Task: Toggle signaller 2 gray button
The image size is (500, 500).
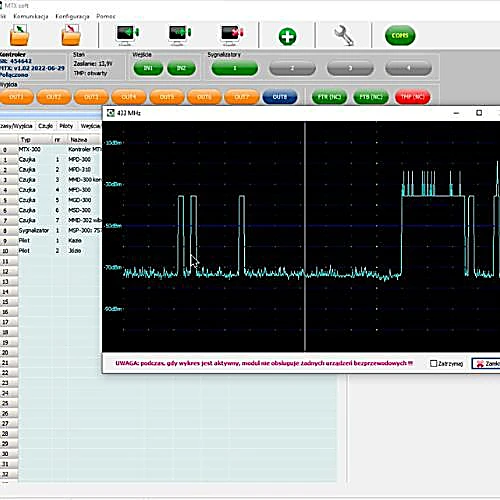Action: (x=292, y=68)
